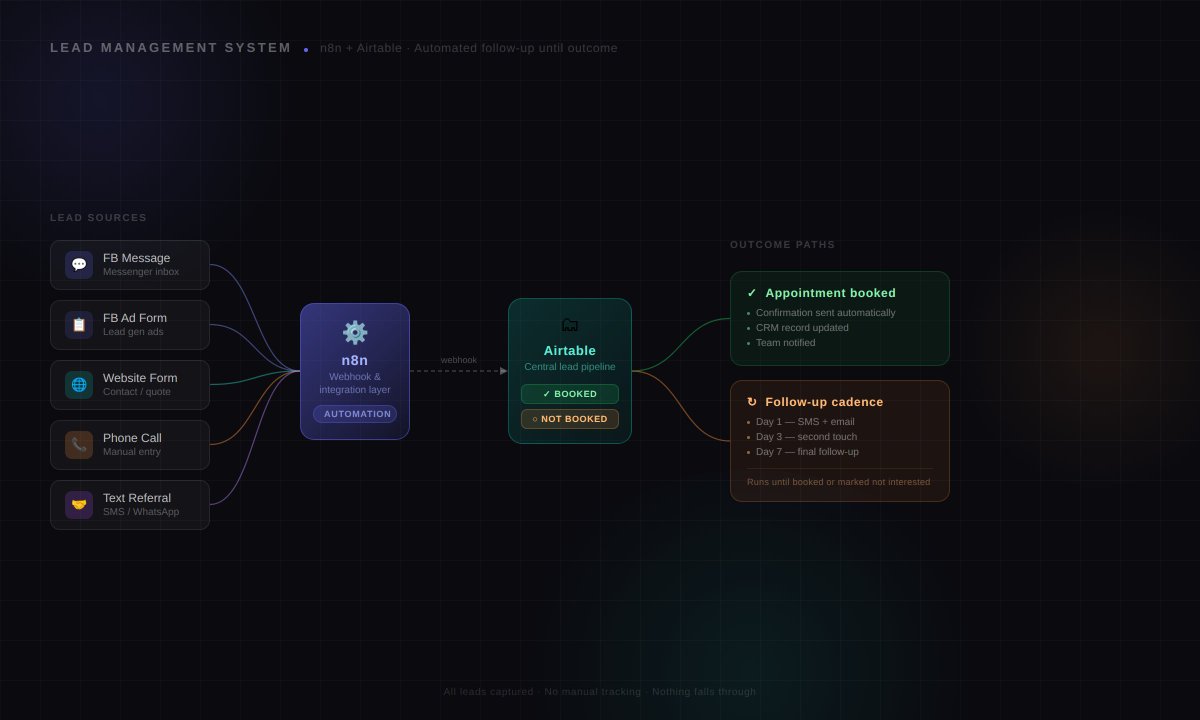This screenshot has width=1200, height=720.
Task: Click the Day 1 — SMS + email bullet
Action: [805, 422]
